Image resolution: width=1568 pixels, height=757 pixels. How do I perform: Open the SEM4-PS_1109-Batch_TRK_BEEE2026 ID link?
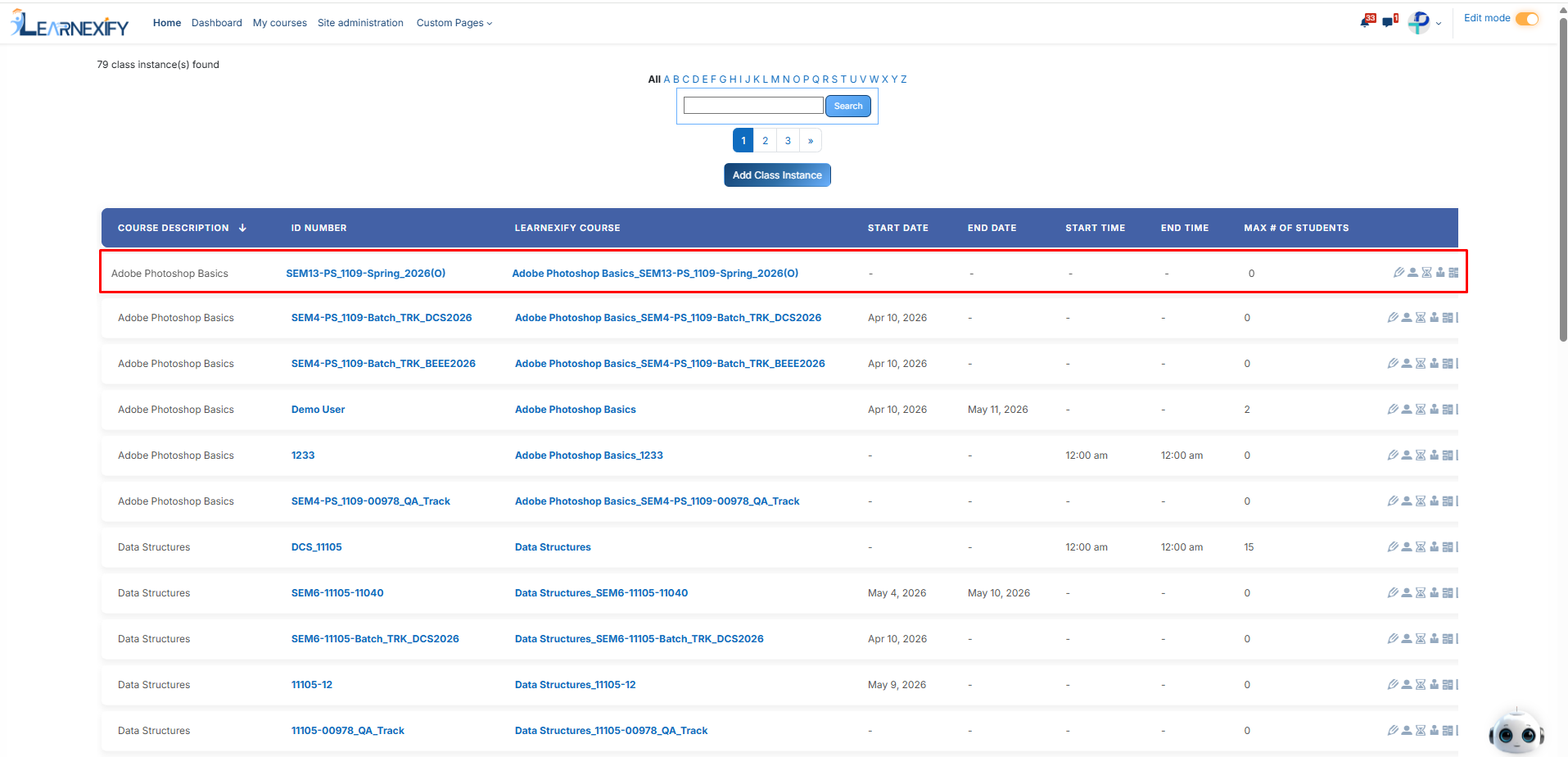click(x=383, y=364)
